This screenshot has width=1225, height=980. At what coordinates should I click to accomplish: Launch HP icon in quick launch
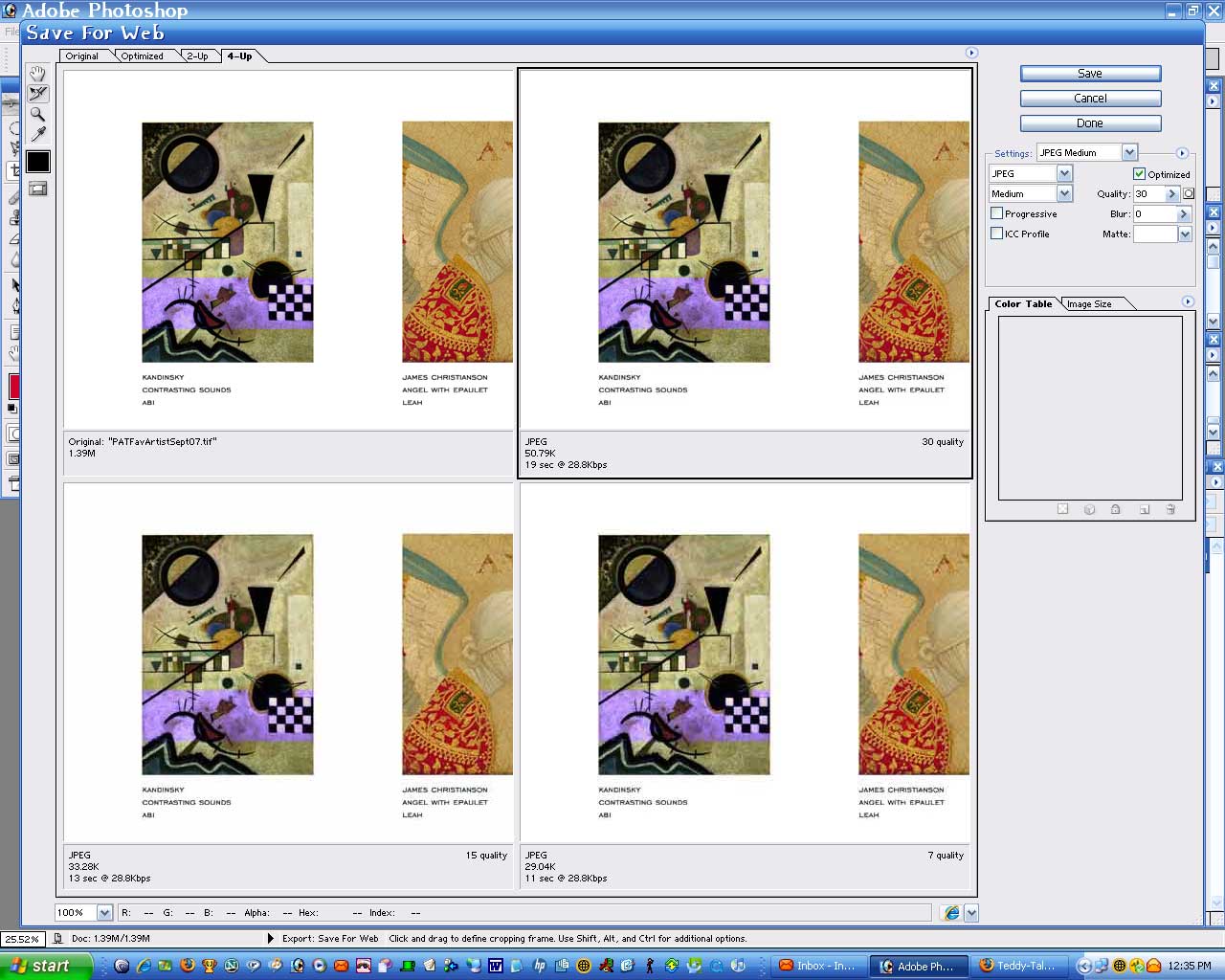[x=539, y=966]
